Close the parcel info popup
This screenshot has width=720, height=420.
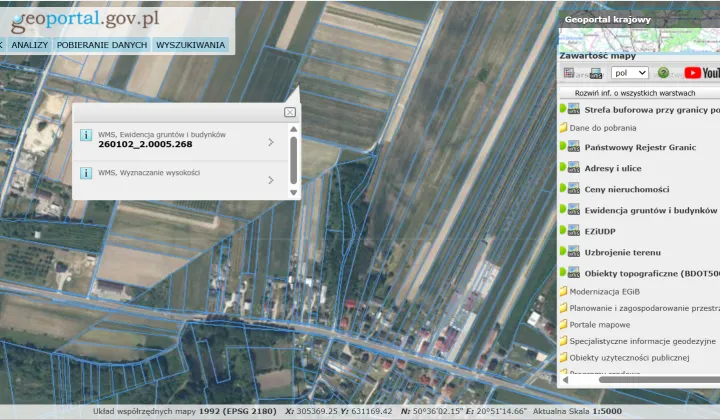290,112
